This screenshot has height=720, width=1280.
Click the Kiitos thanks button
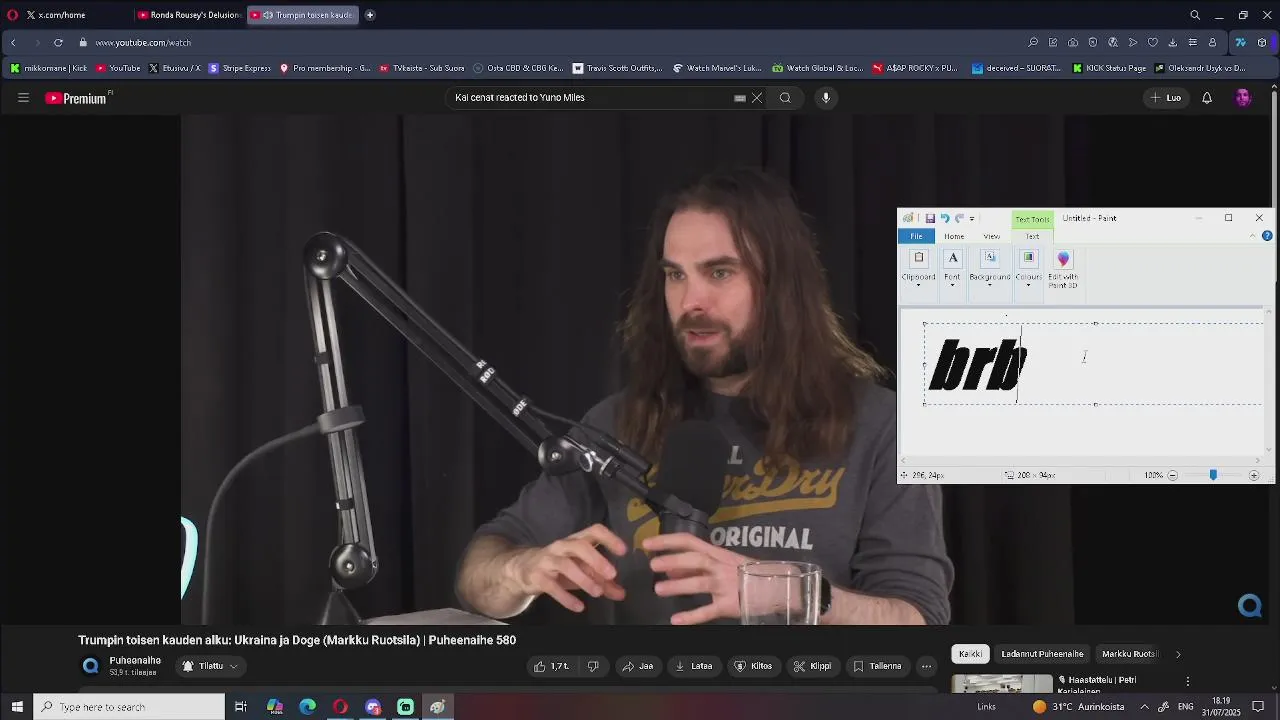click(x=753, y=666)
